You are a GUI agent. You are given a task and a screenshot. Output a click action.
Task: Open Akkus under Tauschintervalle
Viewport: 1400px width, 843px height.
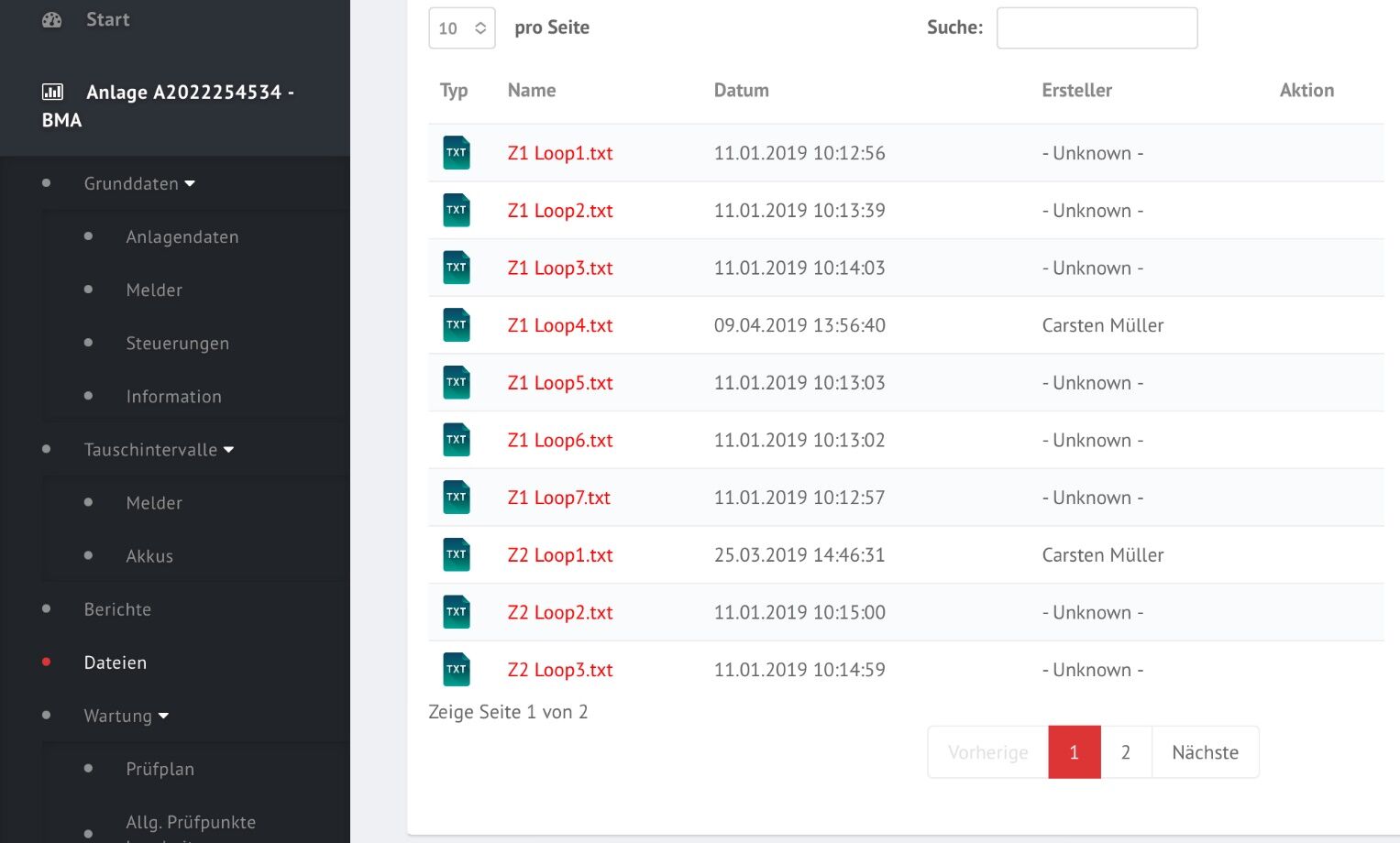[149, 556]
